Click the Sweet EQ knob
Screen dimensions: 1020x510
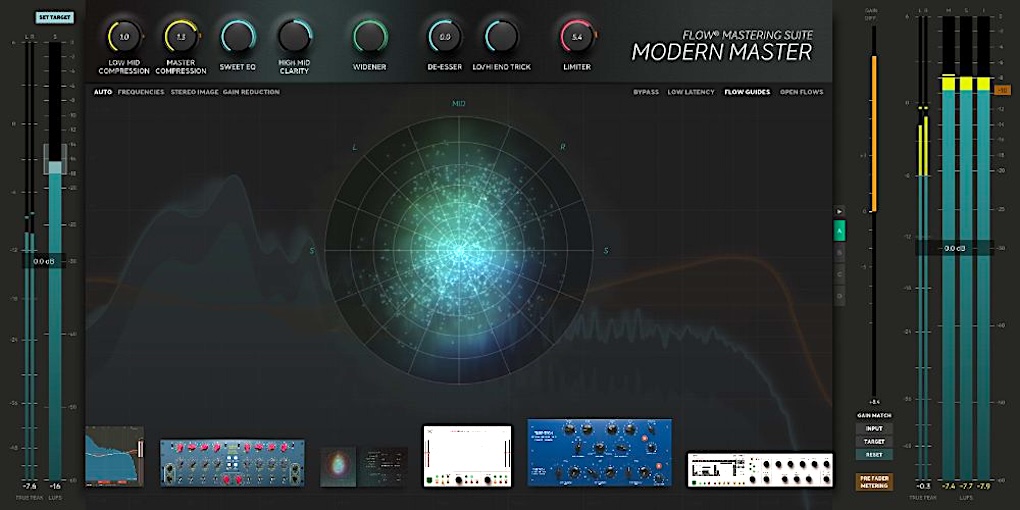coord(237,36)
